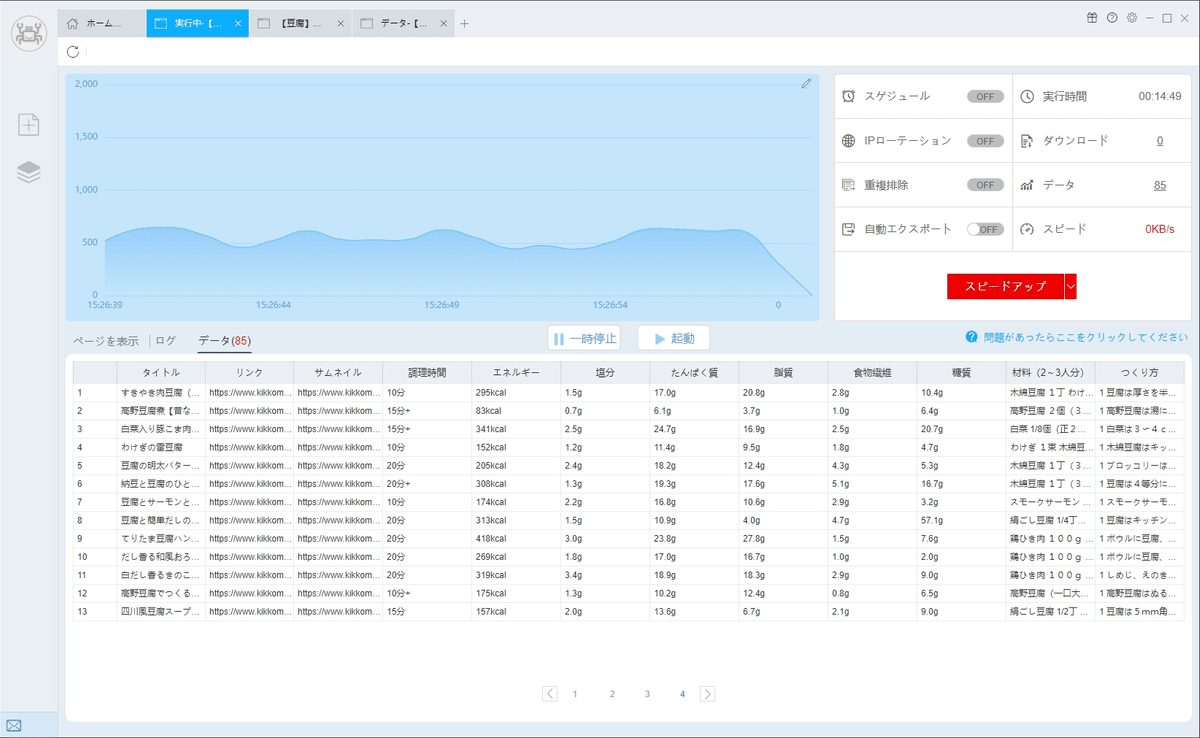Select the データ(85) tab
Viewport: 1200px width, 738px height.
224,341
